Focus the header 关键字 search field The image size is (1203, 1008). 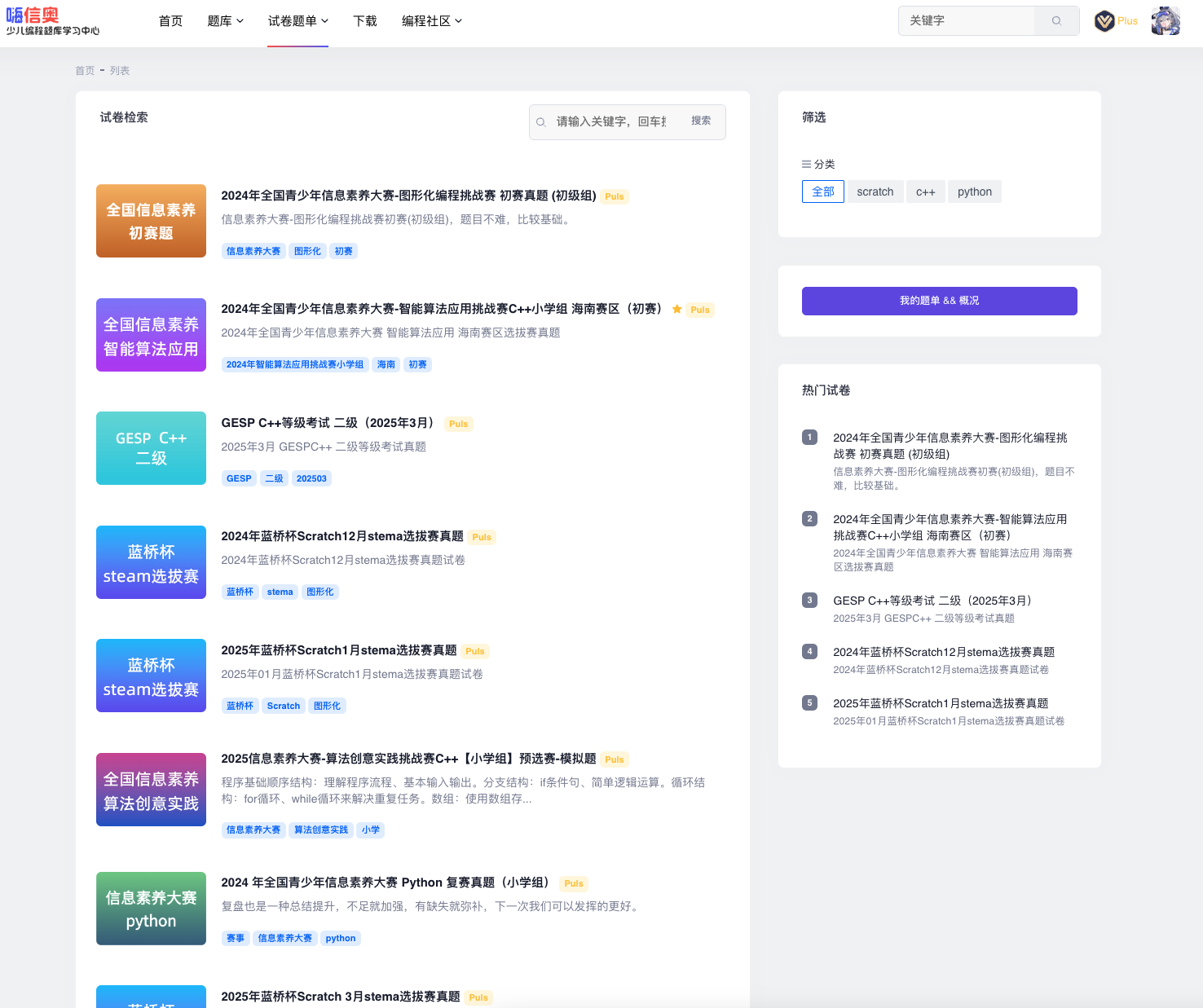tap(967, 21)
